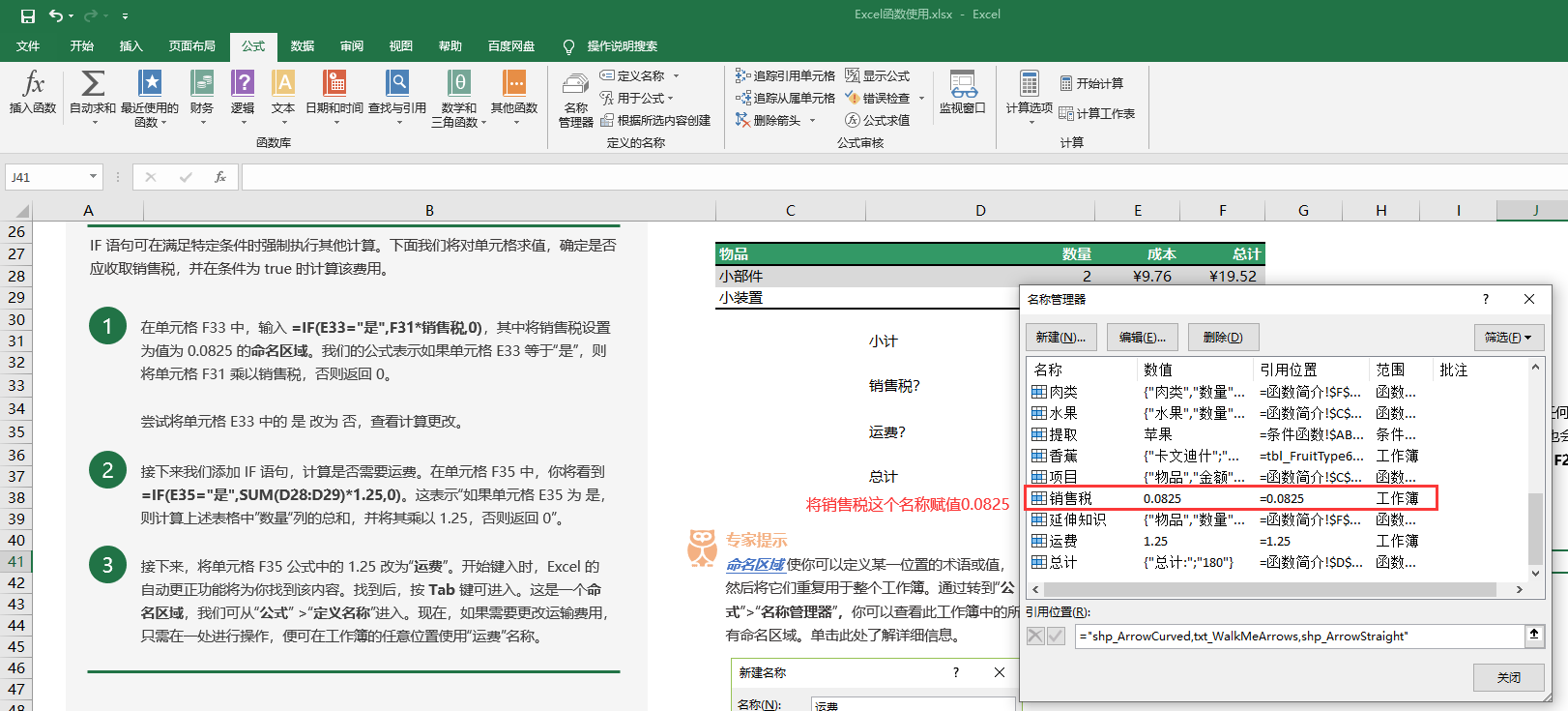The height and width of the screenshot is (711, 1568).
Task: Open the Customize Quick Access Toolbar dropdown
Action: click(x=125, y=15)
